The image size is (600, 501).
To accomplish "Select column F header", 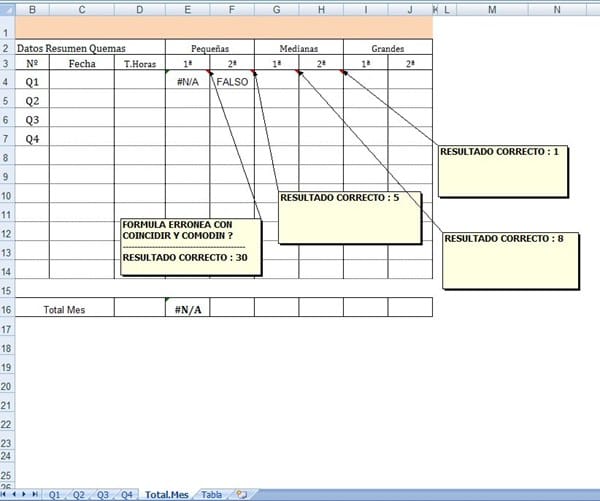I will [x=232, y=10].
